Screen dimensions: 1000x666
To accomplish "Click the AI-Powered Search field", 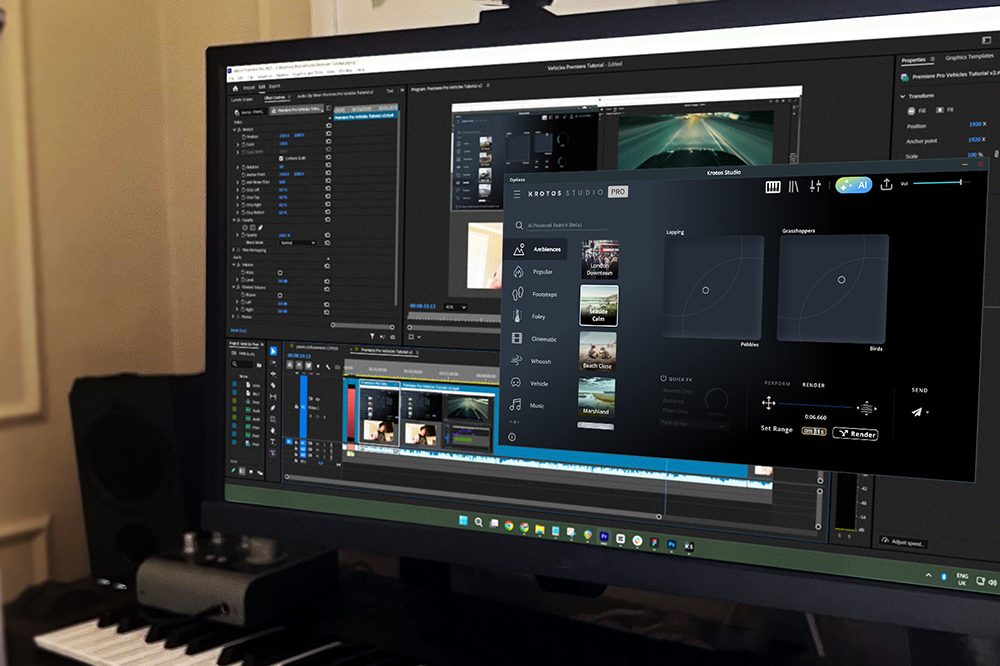I will 561,225.
